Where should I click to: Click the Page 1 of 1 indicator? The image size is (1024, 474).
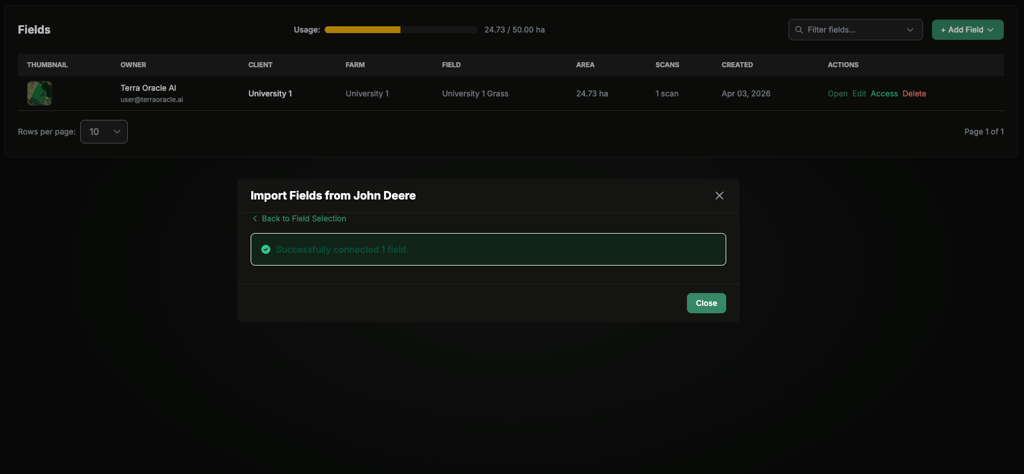(x=984, y=132)
